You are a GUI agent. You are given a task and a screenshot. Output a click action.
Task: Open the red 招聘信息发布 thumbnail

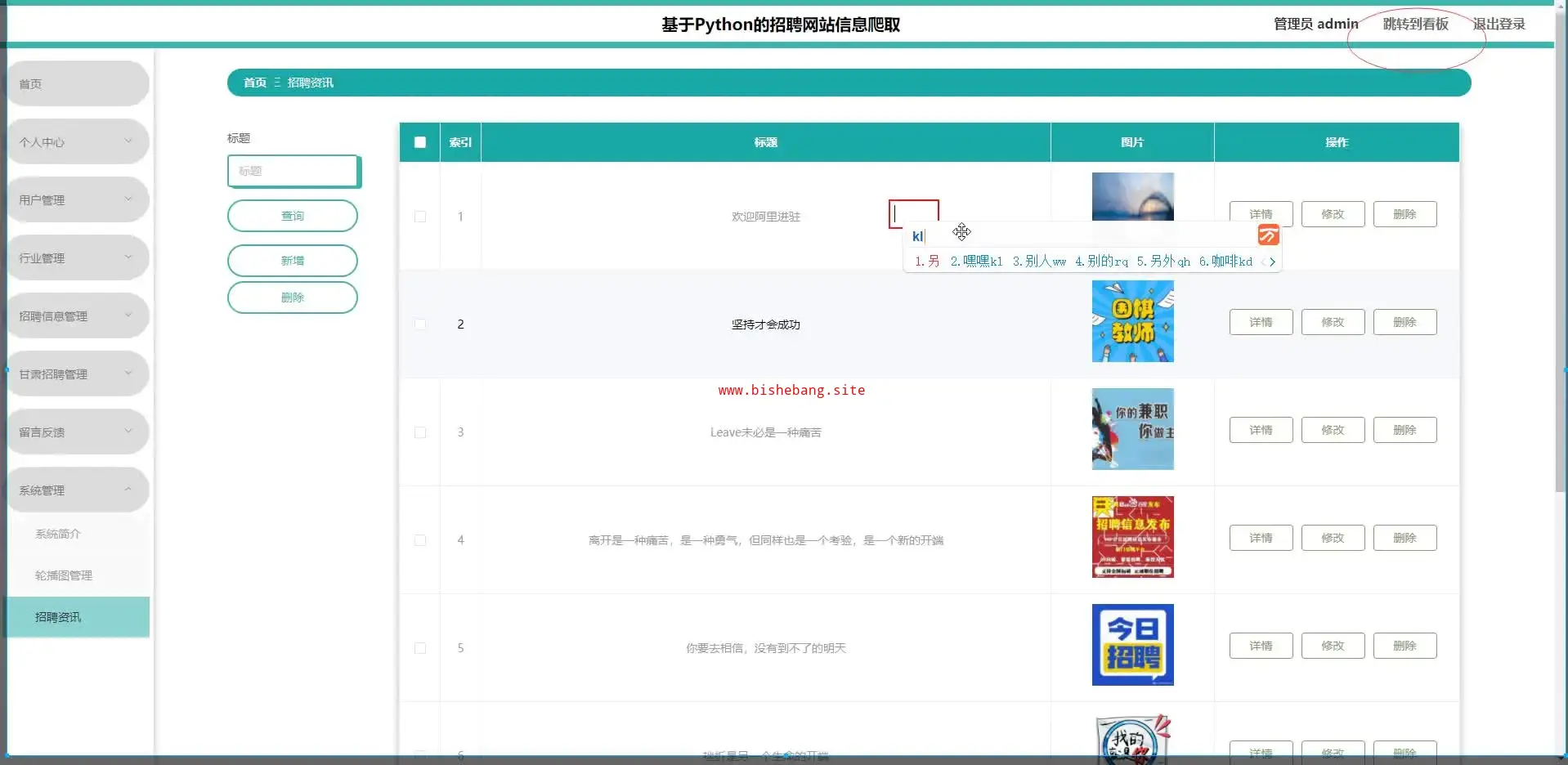pos(1133,537)
